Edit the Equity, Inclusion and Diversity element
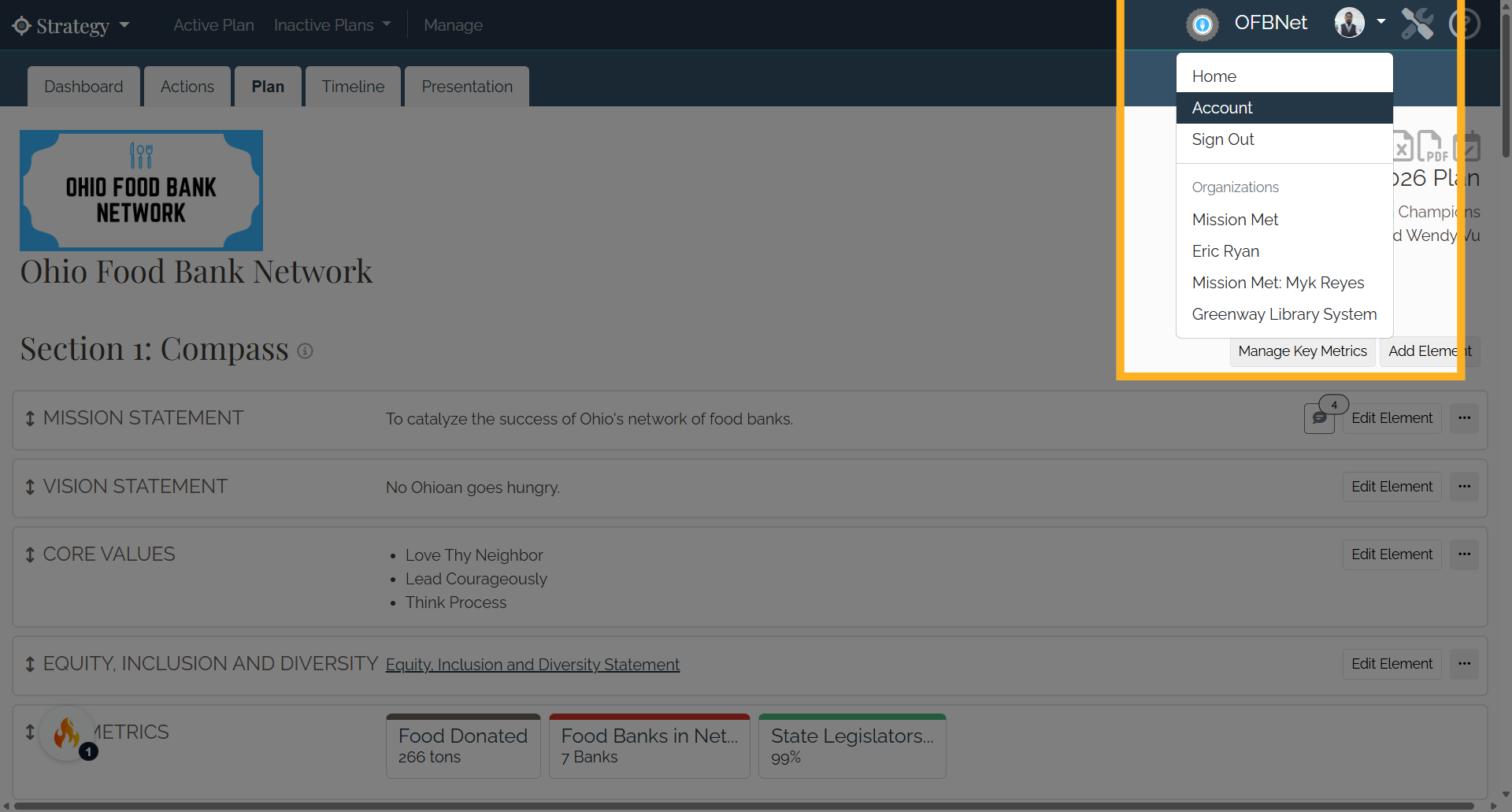1512x812 pixels. (1392, 664)
